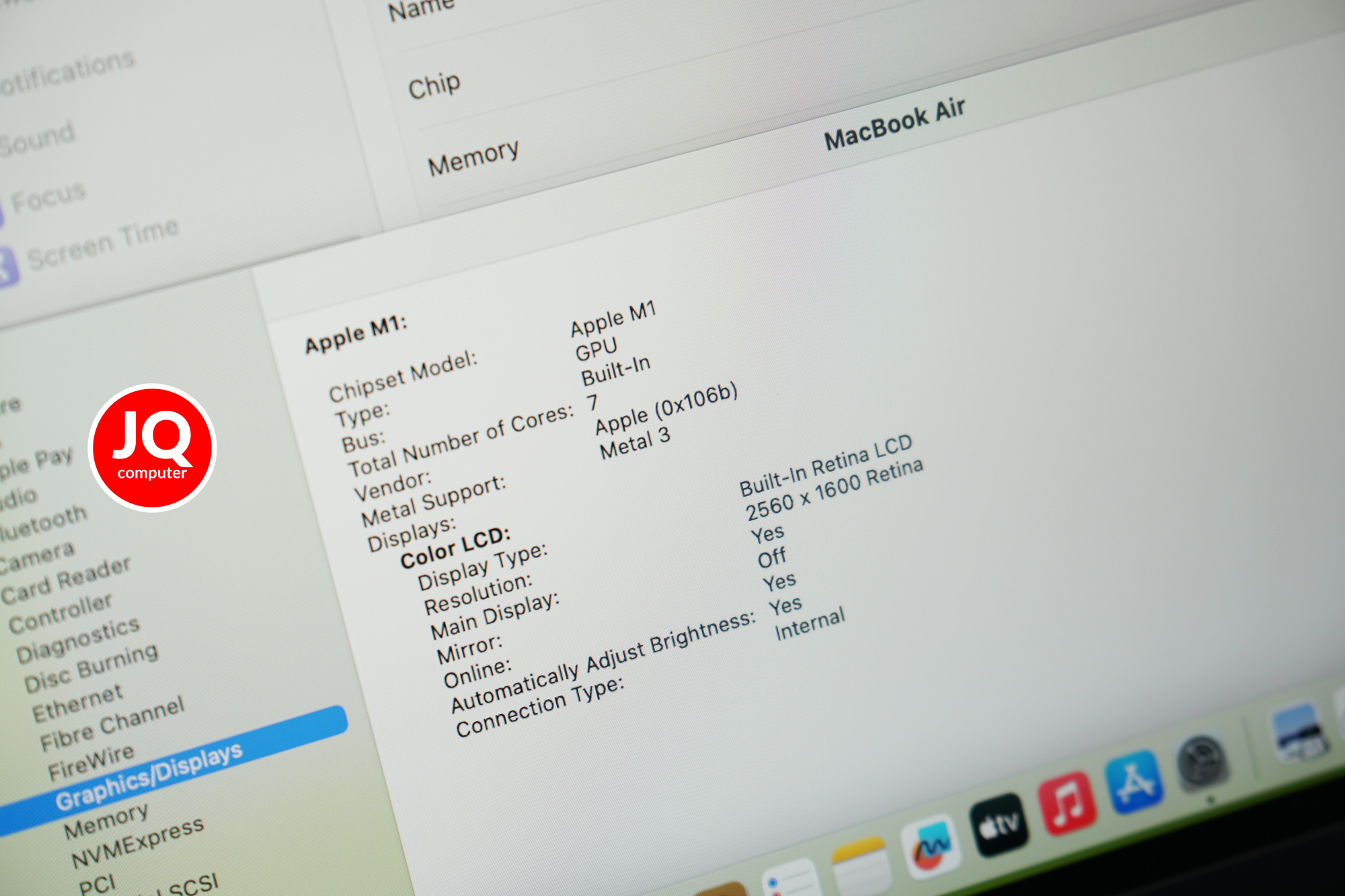Click the 'Apple M1:' heading

(356, 334)
